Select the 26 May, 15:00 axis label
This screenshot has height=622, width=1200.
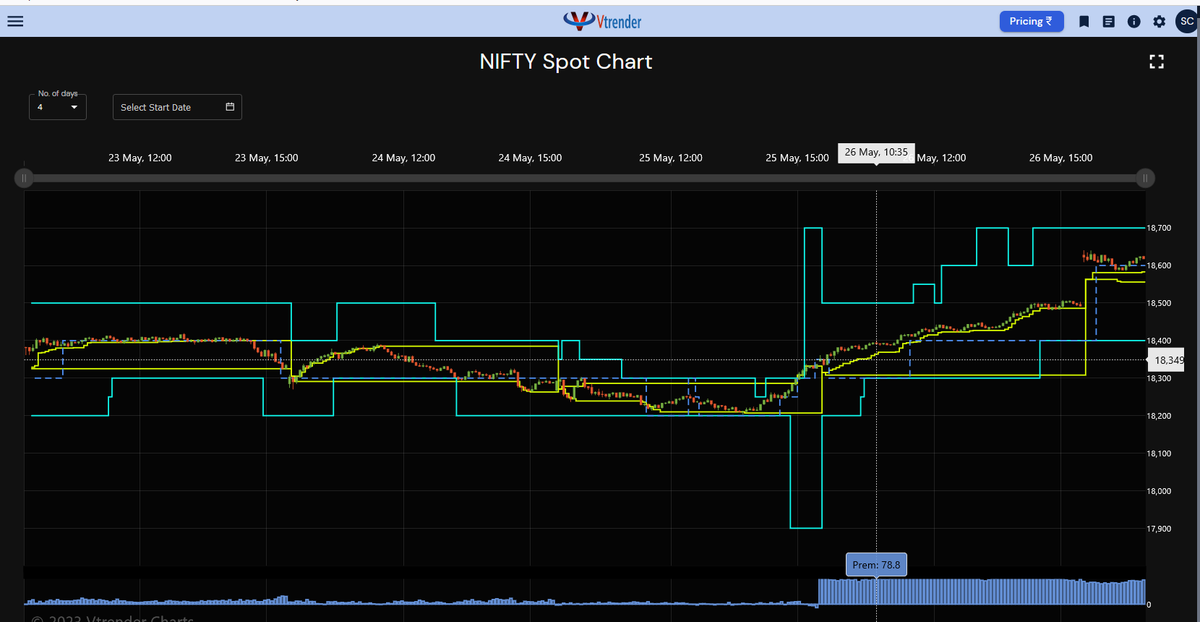1060,157
